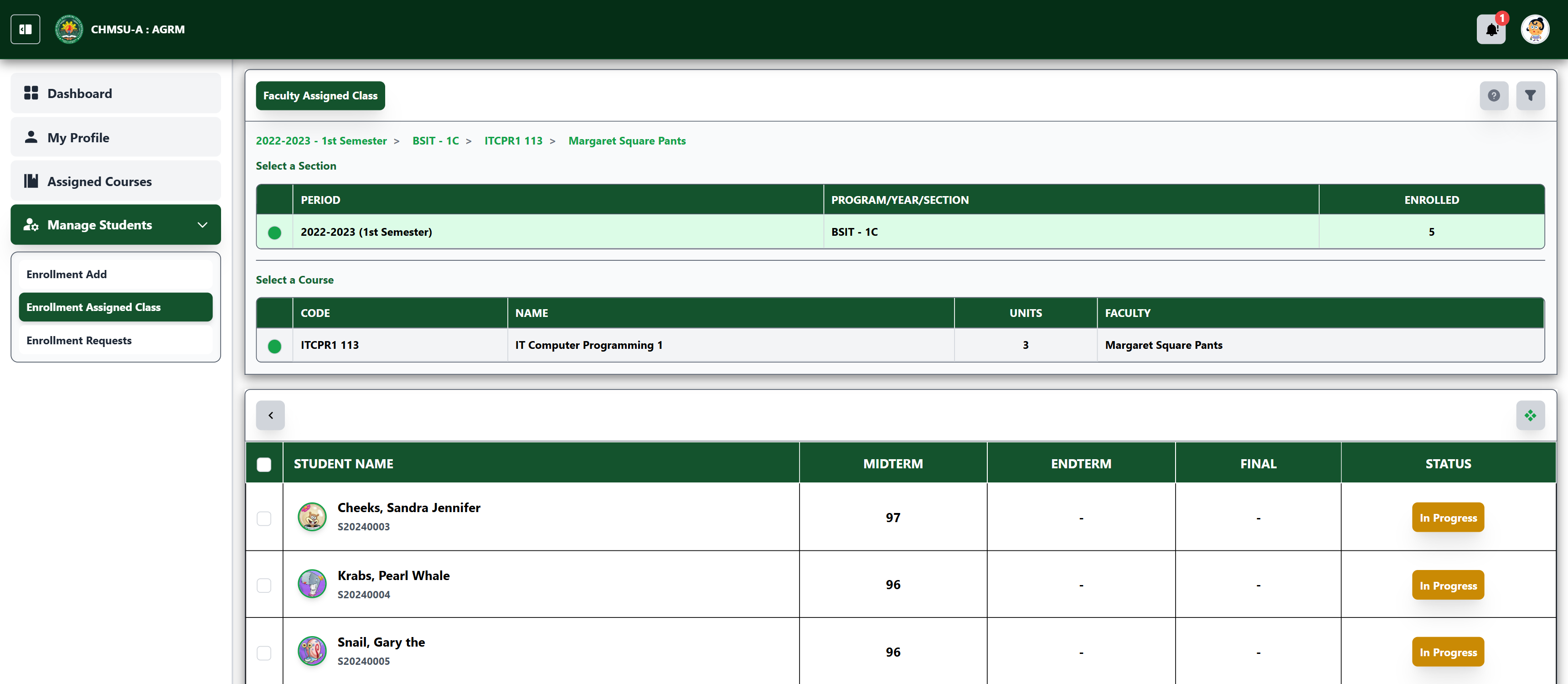1568x684 pixels.
Task: Click name Krabs, Pearl Whale
Action: tap(394, 575)
